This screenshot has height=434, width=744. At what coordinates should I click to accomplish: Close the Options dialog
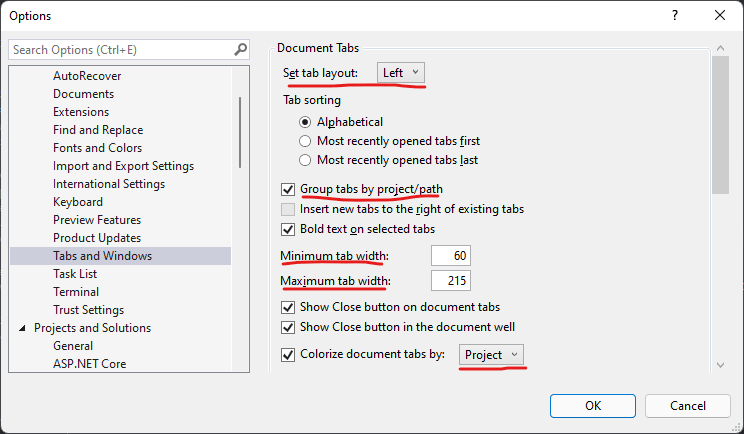point(720,15)
